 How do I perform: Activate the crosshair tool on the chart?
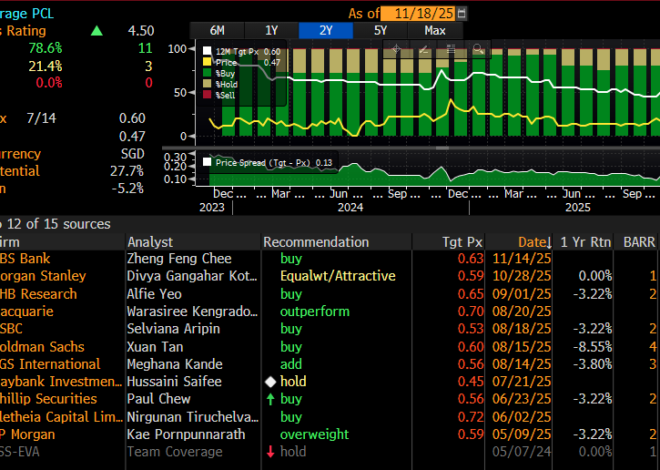coord(396,49)
